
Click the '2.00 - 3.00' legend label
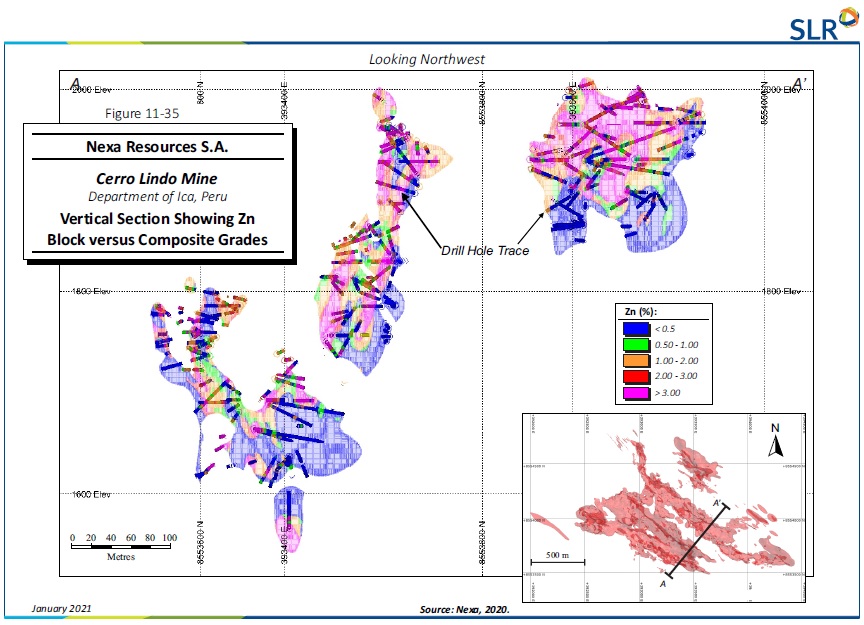coord(676,376)
